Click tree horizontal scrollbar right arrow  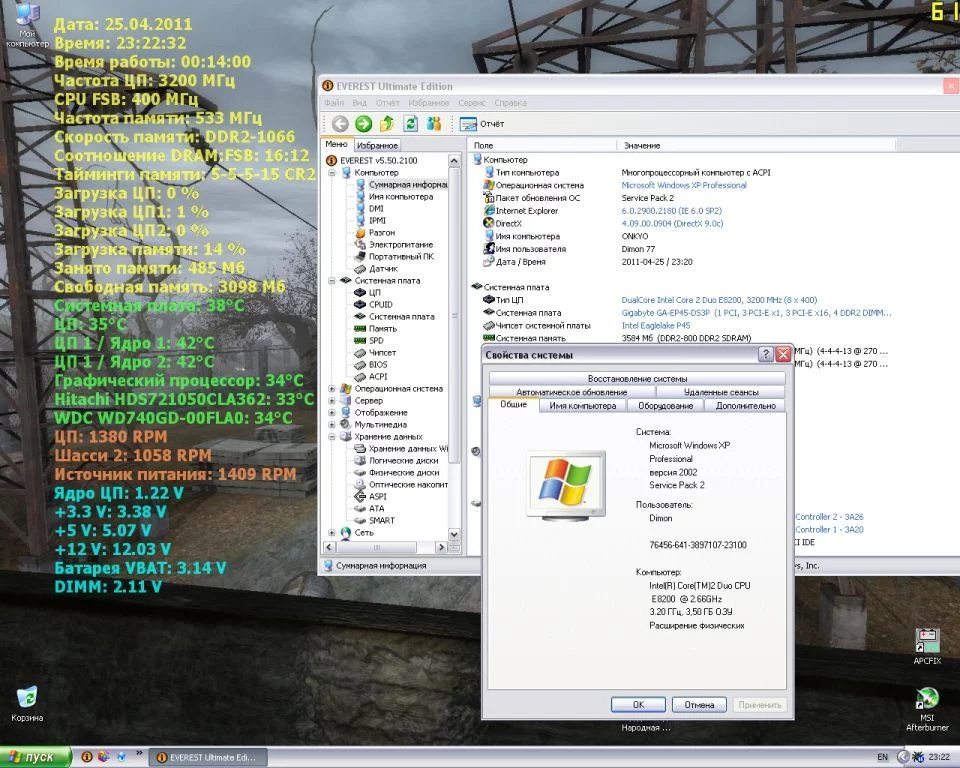[x=441, y=547]
